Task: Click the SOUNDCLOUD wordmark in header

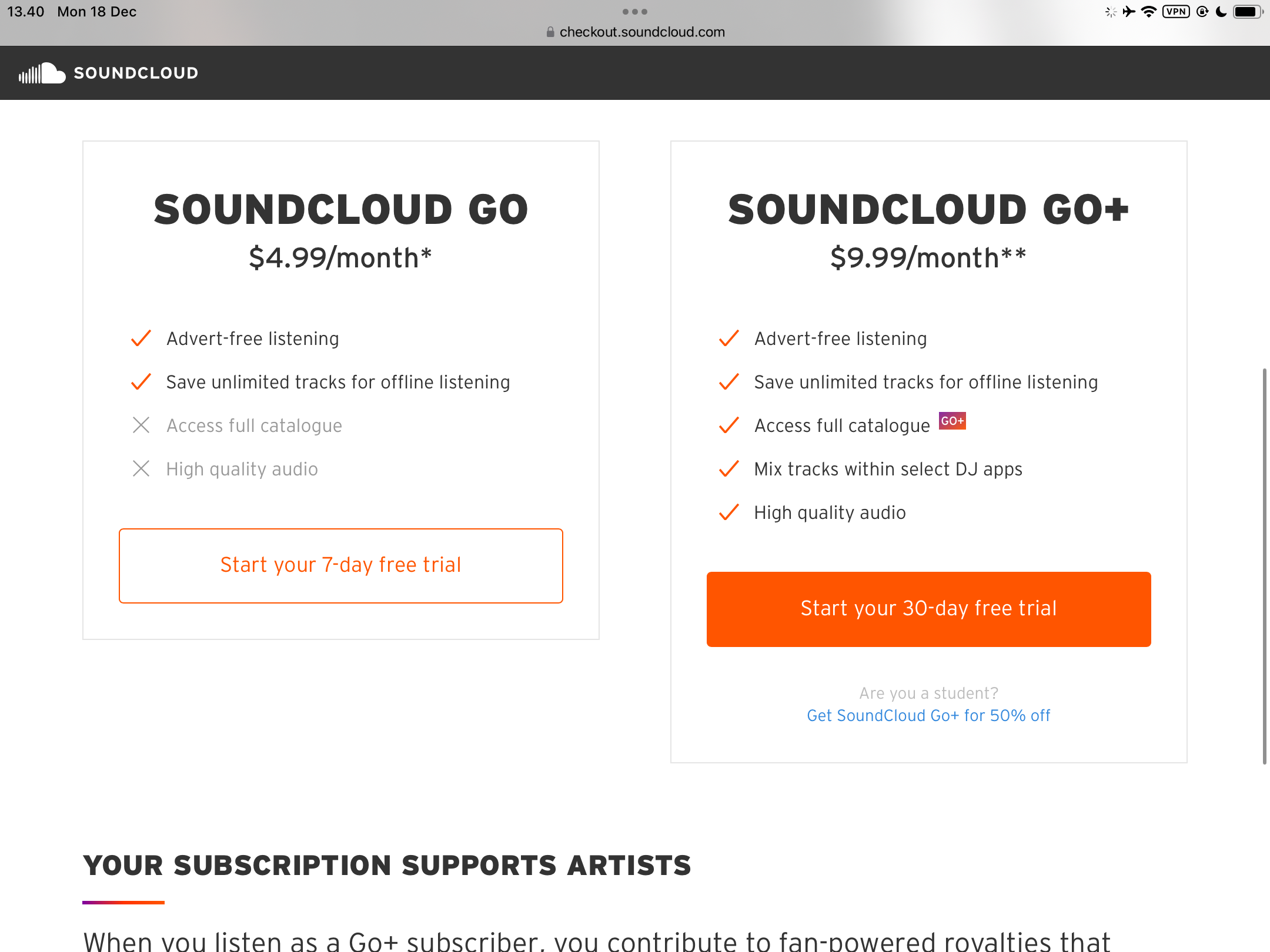Action: (x=136, y=73)
